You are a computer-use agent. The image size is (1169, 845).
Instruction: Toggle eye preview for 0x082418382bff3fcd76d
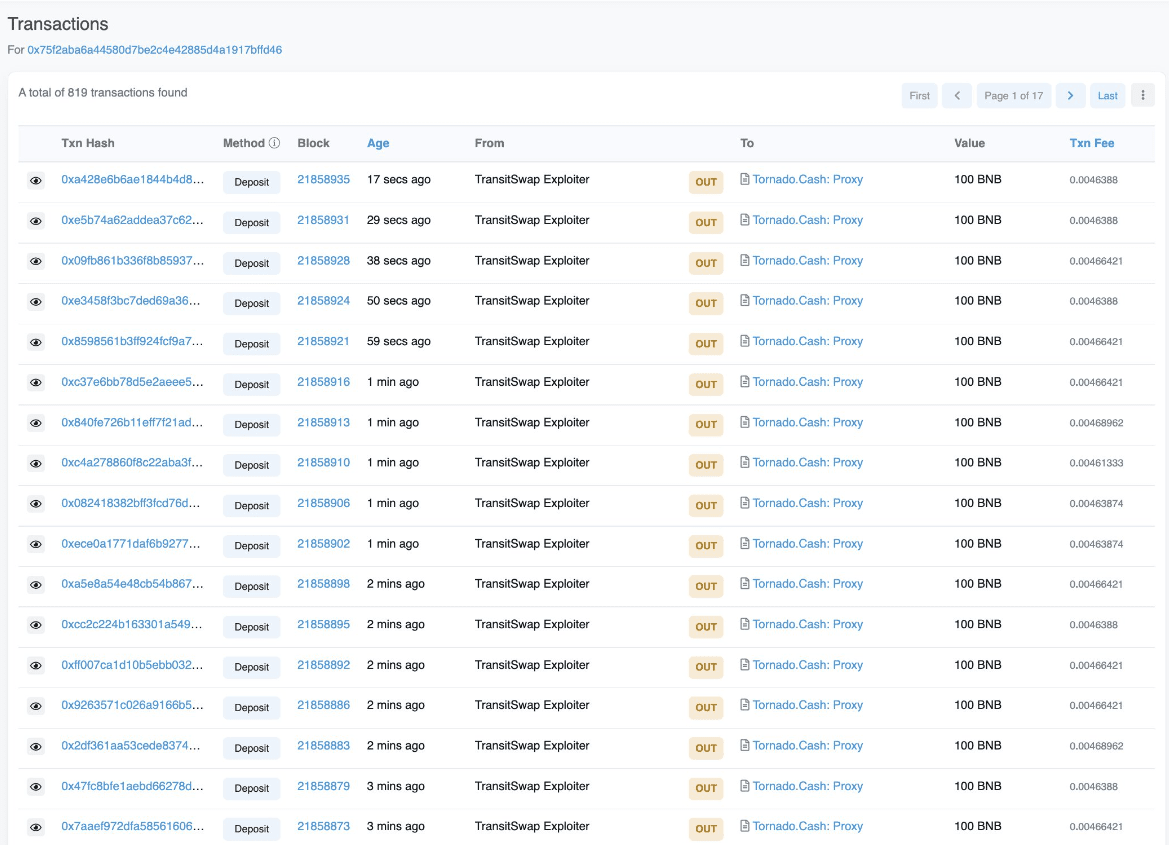(36, 504)
